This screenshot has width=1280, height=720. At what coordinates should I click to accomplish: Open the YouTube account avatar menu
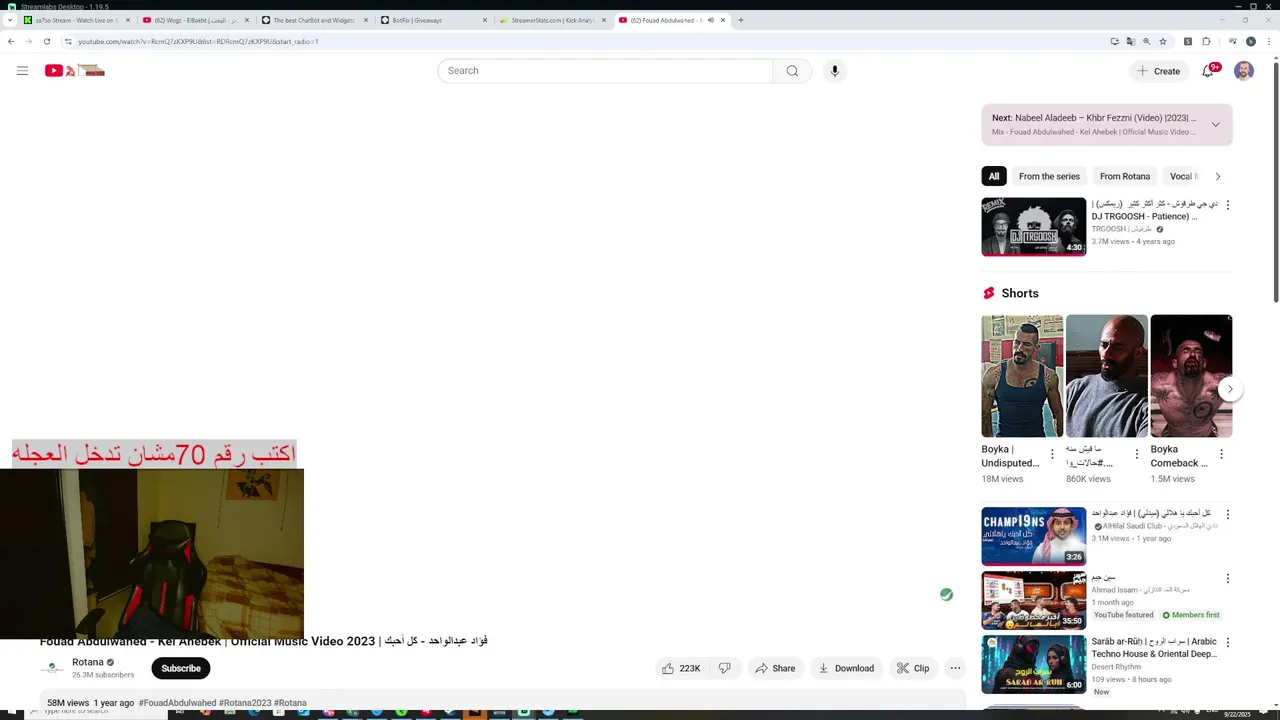click(1244, 71)
